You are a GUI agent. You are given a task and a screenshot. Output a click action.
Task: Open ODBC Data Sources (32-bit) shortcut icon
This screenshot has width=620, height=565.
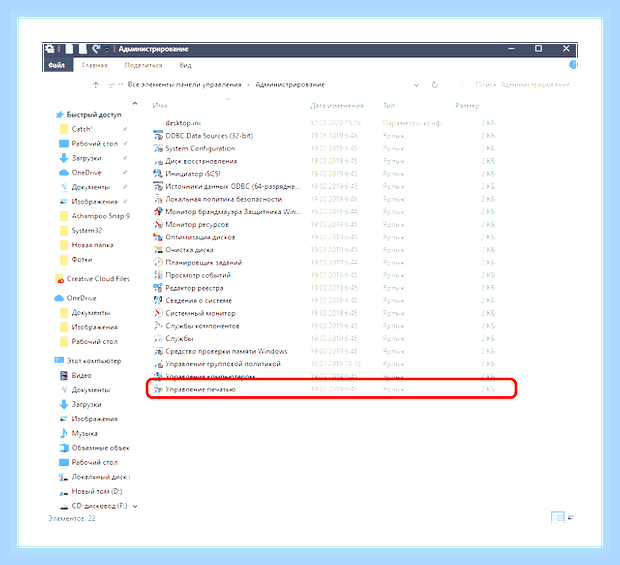(x=158, y=136)
